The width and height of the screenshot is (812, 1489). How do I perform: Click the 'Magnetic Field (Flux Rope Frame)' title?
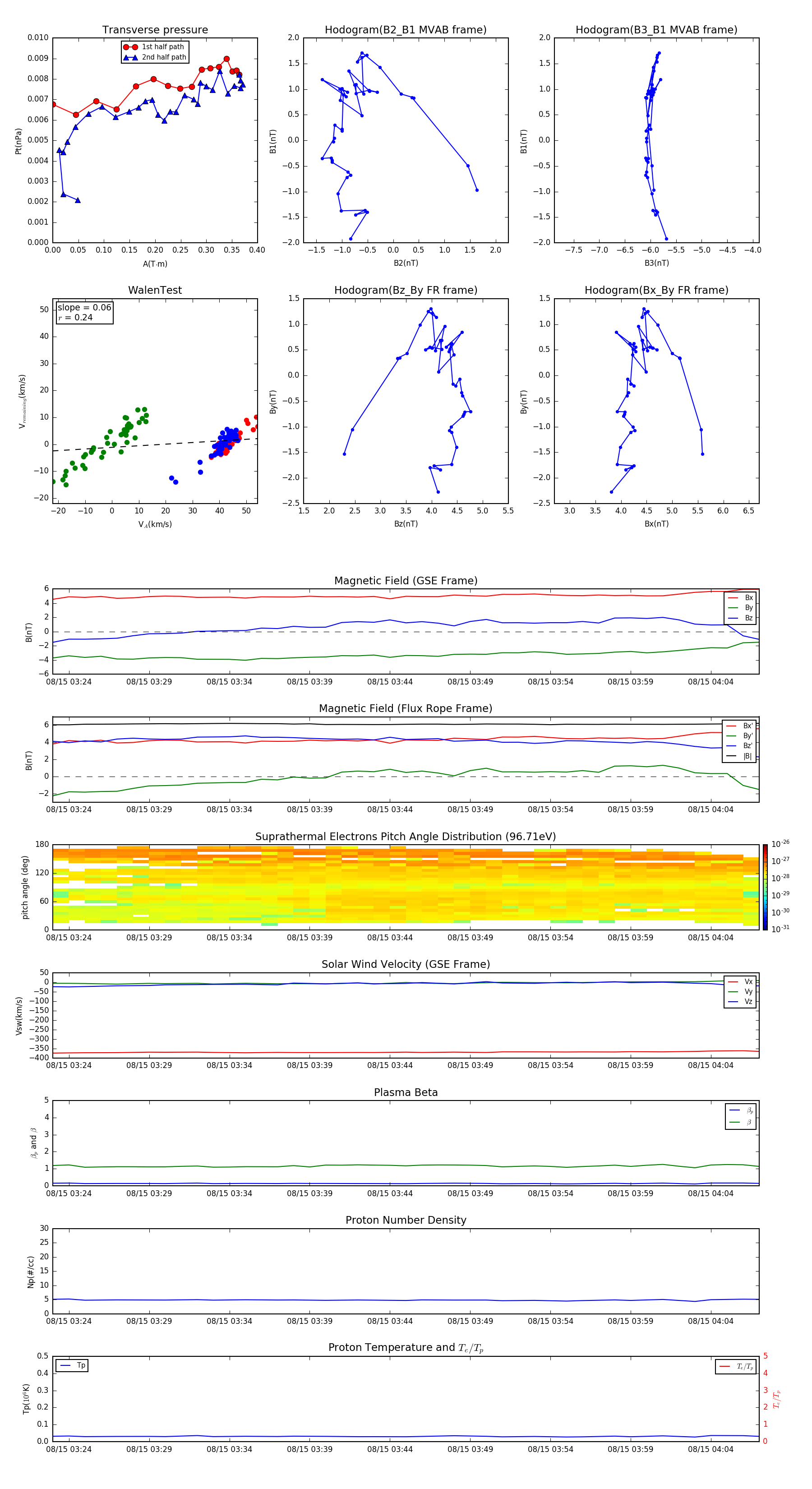406,709
